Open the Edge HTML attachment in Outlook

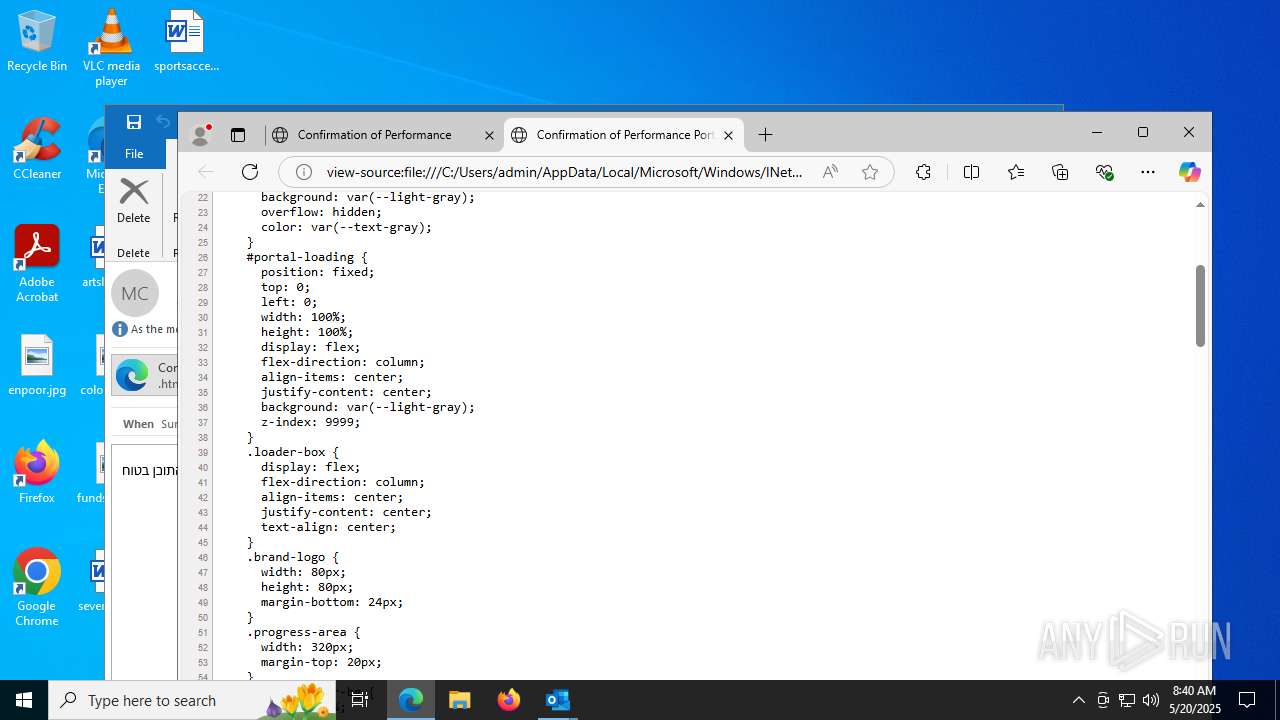coord(144,375)
